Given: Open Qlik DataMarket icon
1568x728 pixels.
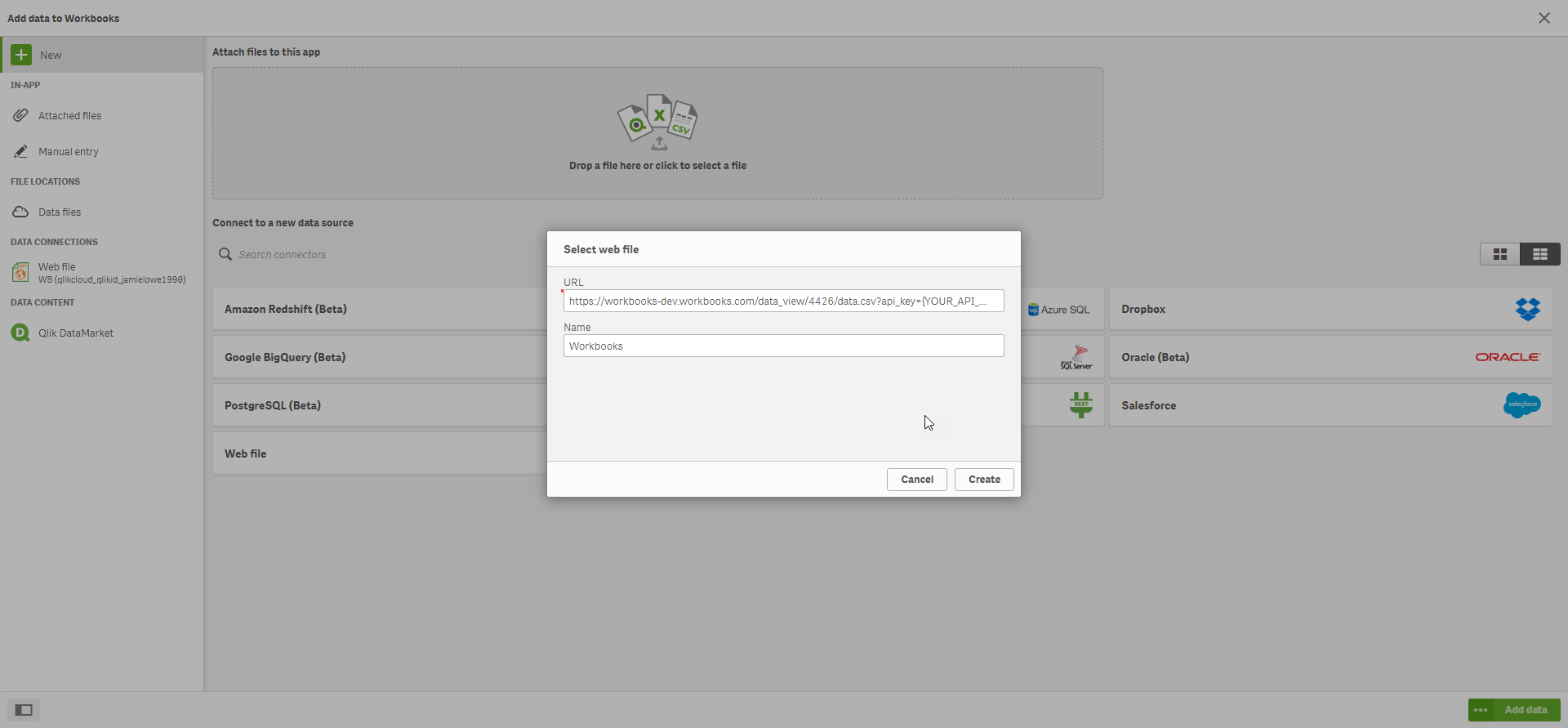Looking at the screenshot, I should tap(20, 333).
